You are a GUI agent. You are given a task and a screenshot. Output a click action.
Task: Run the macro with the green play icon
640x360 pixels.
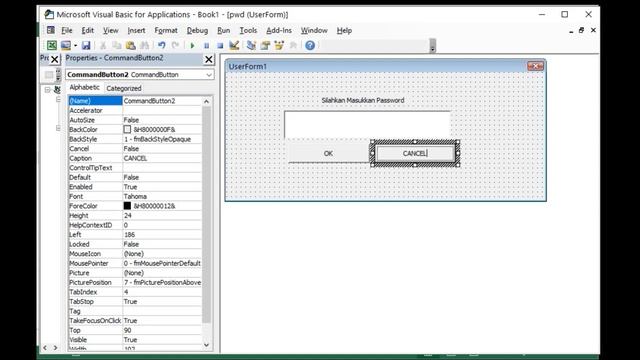coord(192,45)
